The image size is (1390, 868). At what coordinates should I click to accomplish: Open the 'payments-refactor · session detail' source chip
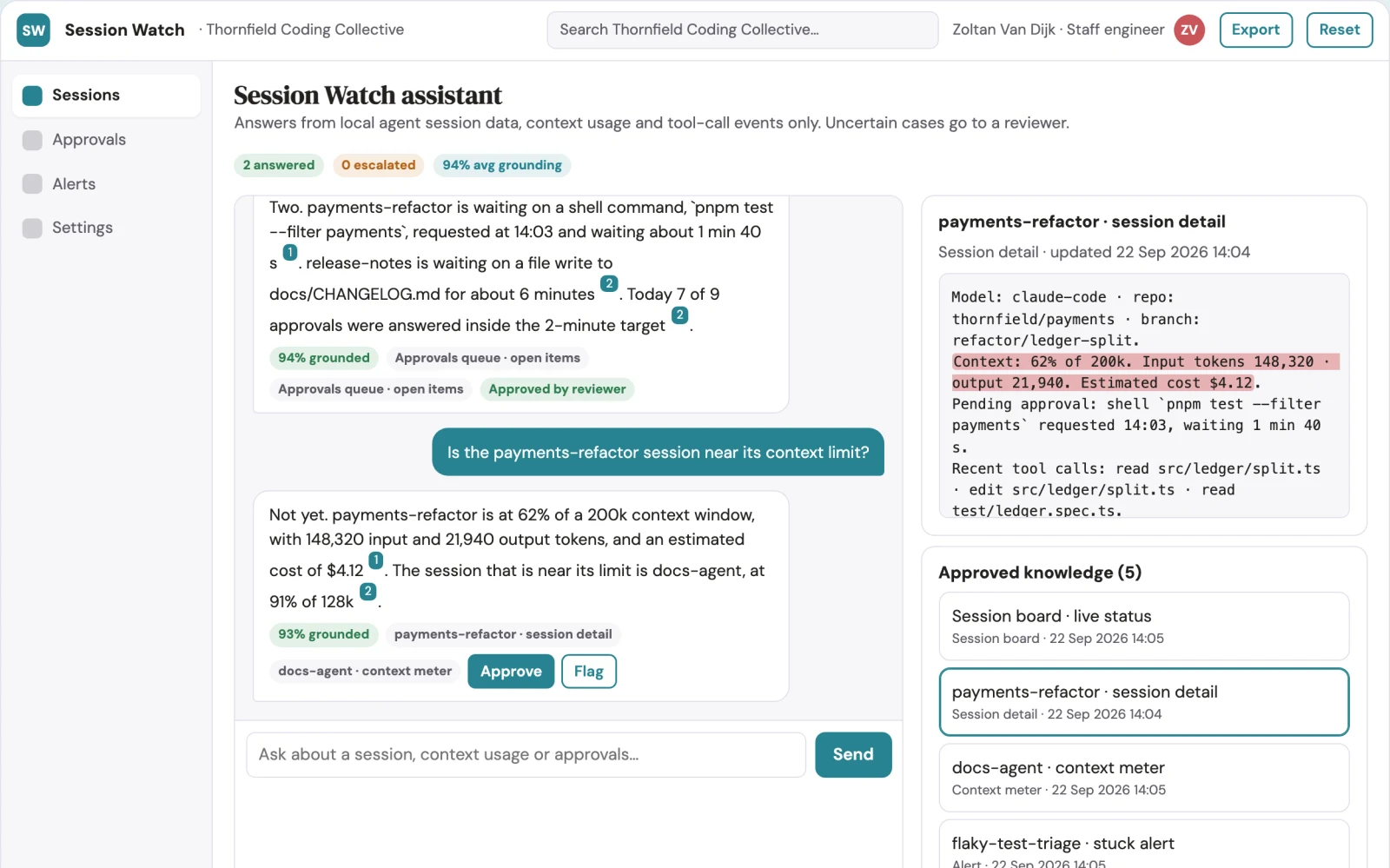pos(503,634)
